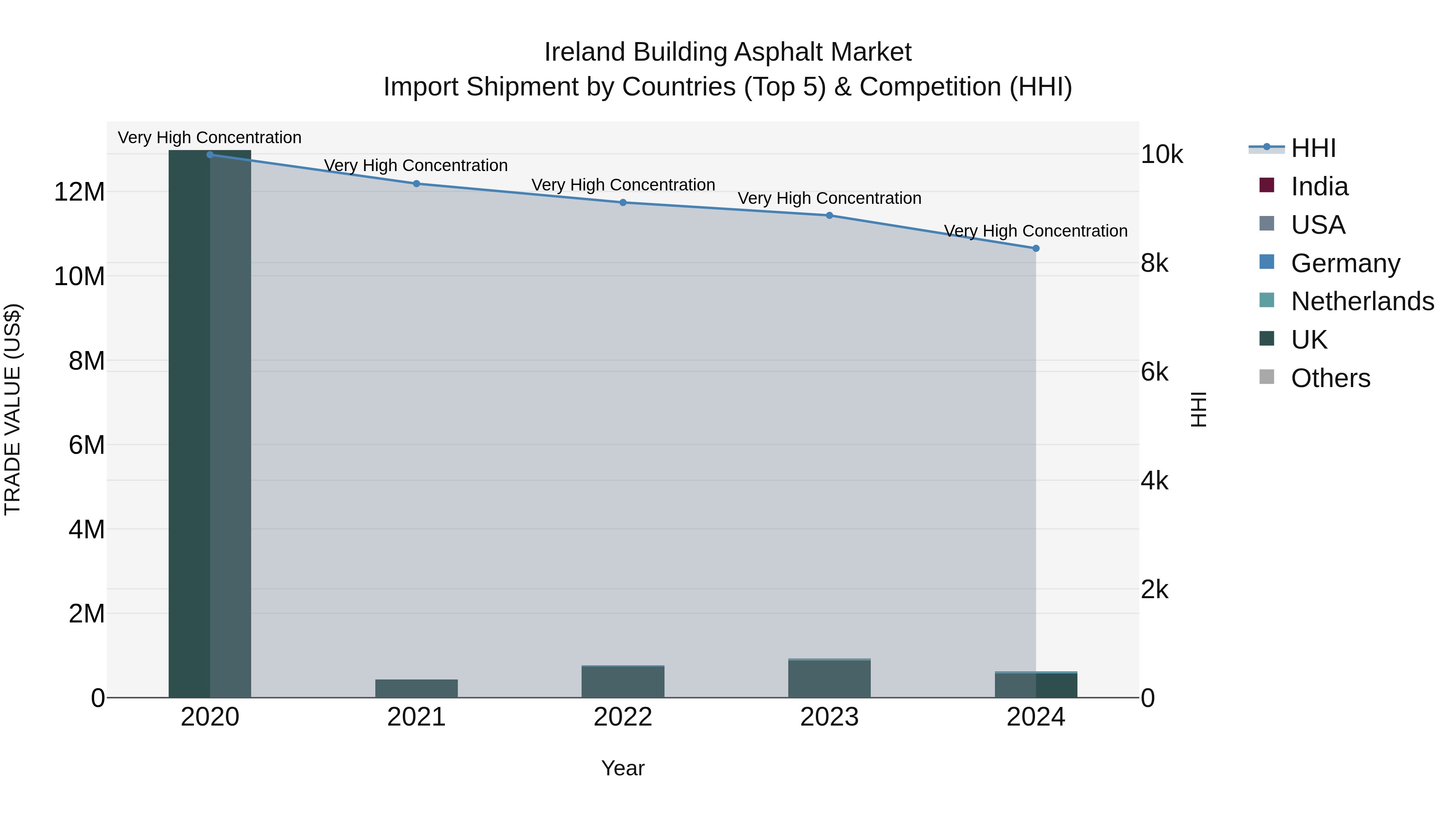Toggle the HHI legend label
The height and width of the screenshot is (819, 1456).
pyautogui.click(x=1314, y=148)
